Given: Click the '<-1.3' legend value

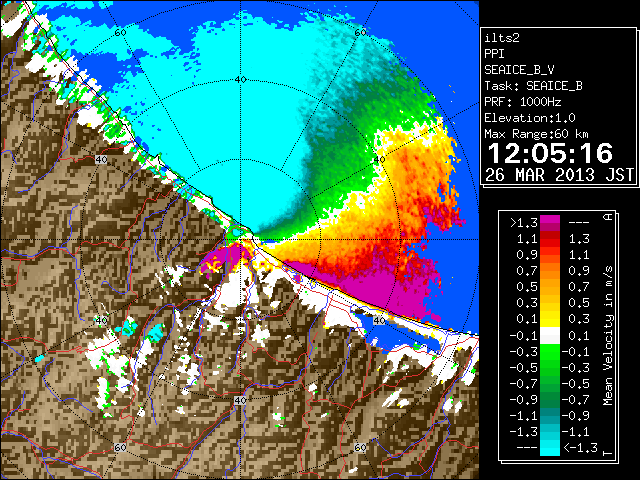Looking at the screenshot, I should tap(580, 448).
